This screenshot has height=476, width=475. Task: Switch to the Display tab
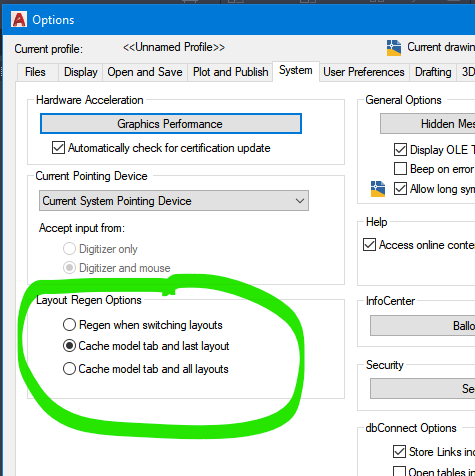81,72
